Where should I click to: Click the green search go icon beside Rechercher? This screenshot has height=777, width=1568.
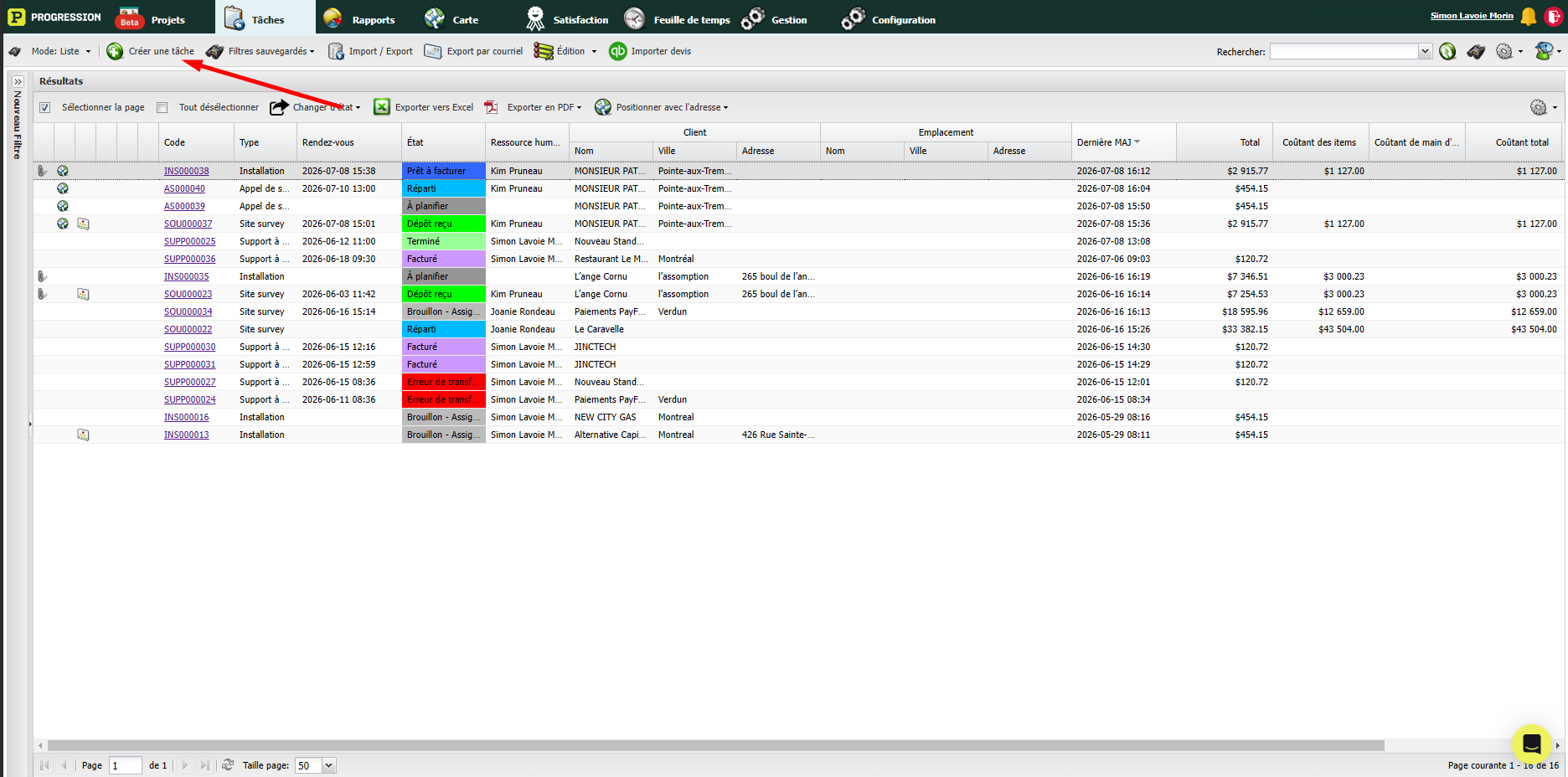point(1447,52)
